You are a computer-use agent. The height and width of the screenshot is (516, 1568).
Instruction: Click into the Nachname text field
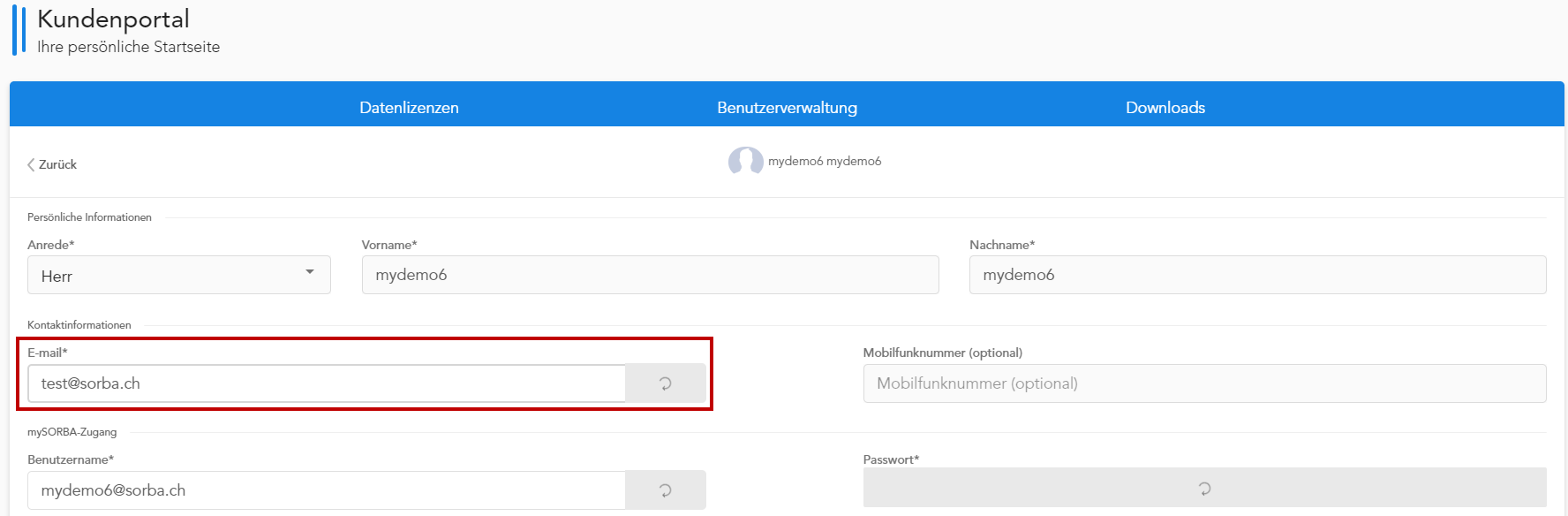pos(1257,275)
